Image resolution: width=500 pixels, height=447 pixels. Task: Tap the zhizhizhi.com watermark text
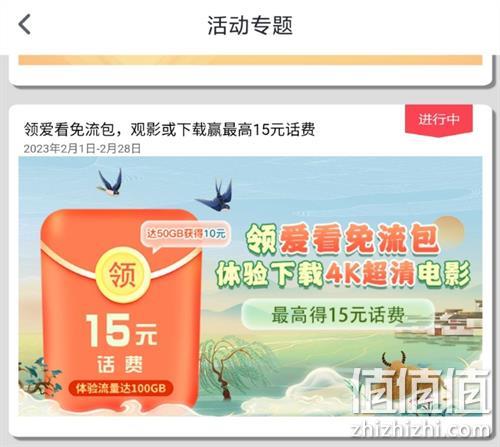[x=421, y=429]
